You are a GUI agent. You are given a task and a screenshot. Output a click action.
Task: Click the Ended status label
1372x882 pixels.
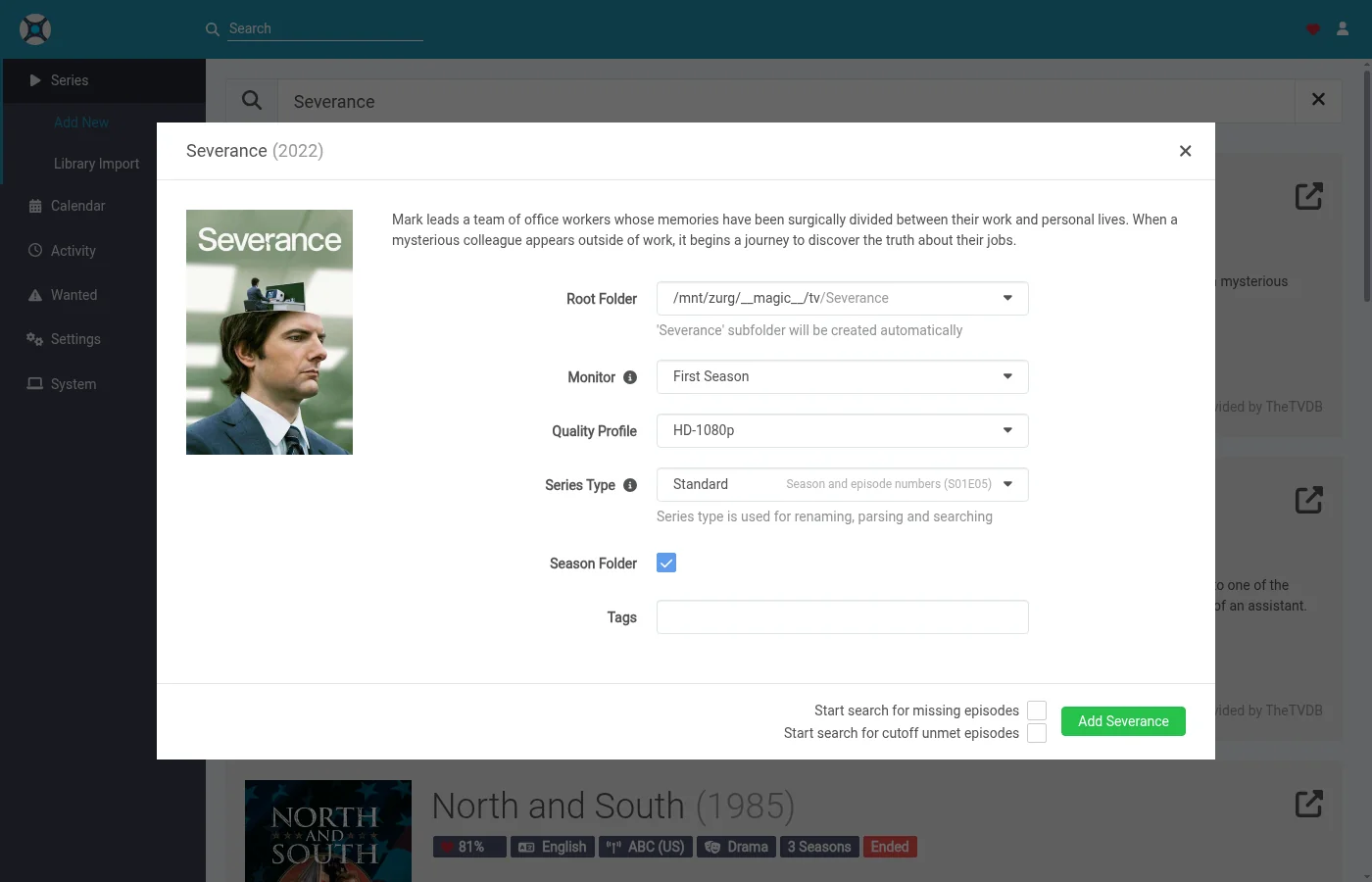coord(890,847)
